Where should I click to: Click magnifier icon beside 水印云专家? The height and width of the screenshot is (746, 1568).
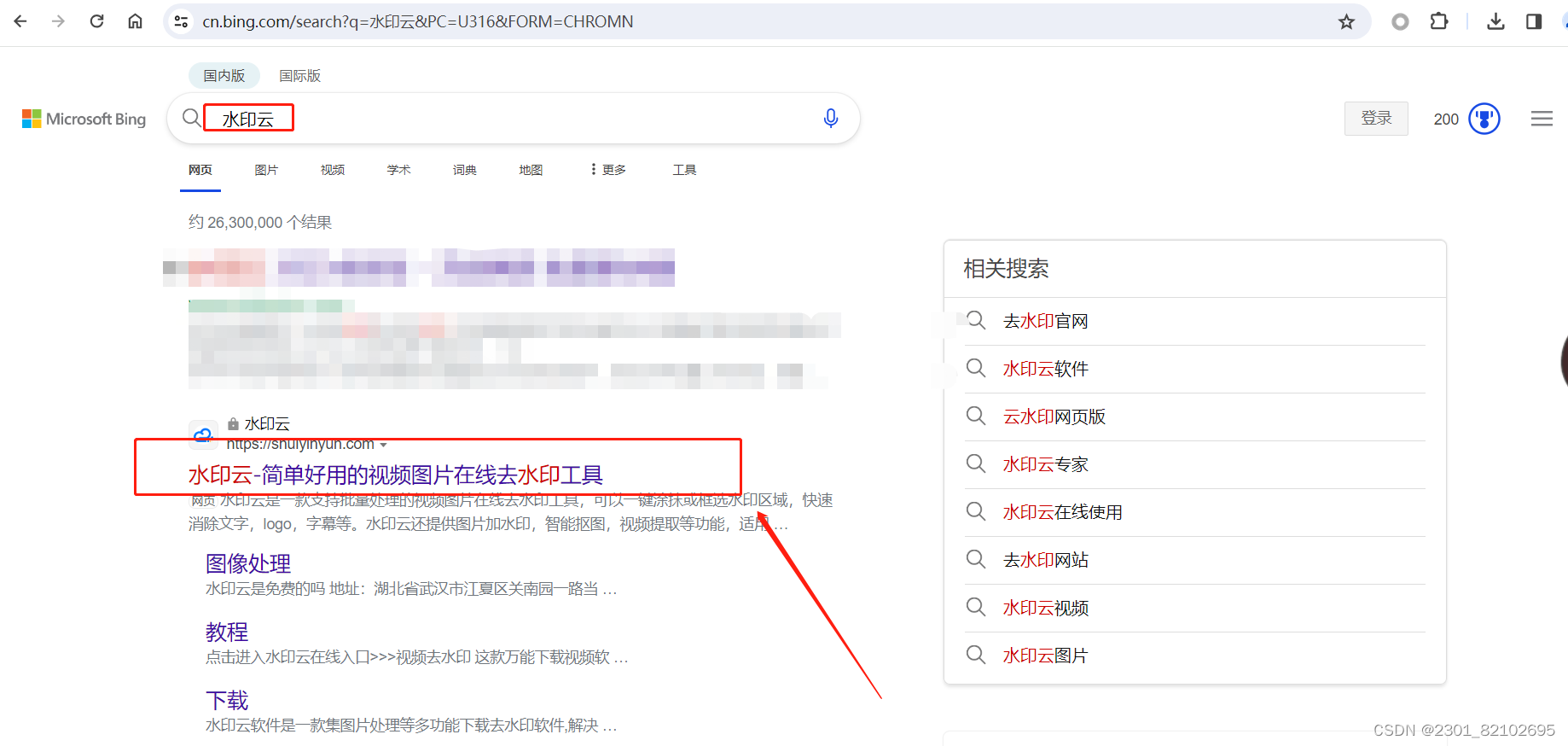(x=976, y=463)
